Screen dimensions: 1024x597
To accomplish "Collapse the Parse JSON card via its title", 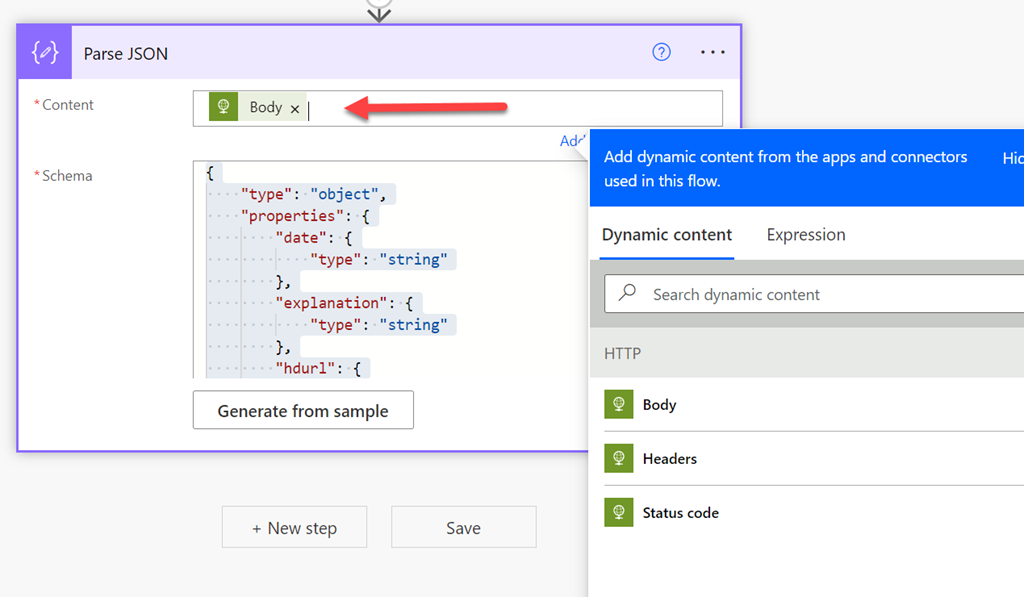I will [x=126, y=54].
